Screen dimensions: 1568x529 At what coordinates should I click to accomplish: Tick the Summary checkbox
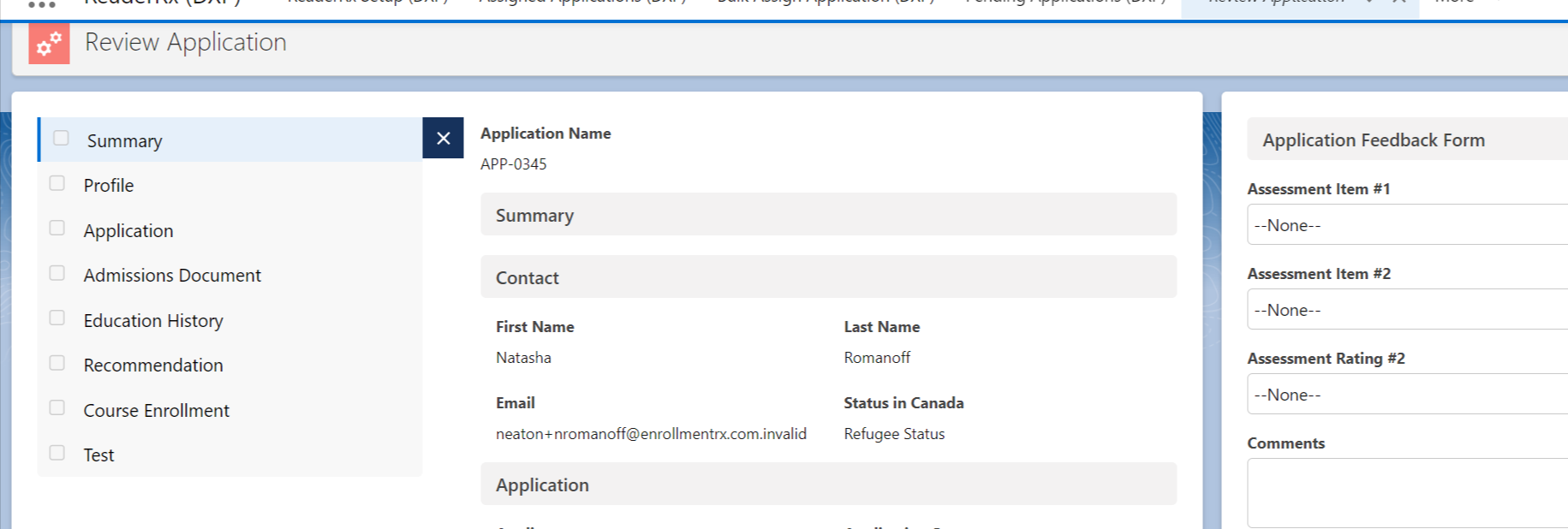(61, 139)
